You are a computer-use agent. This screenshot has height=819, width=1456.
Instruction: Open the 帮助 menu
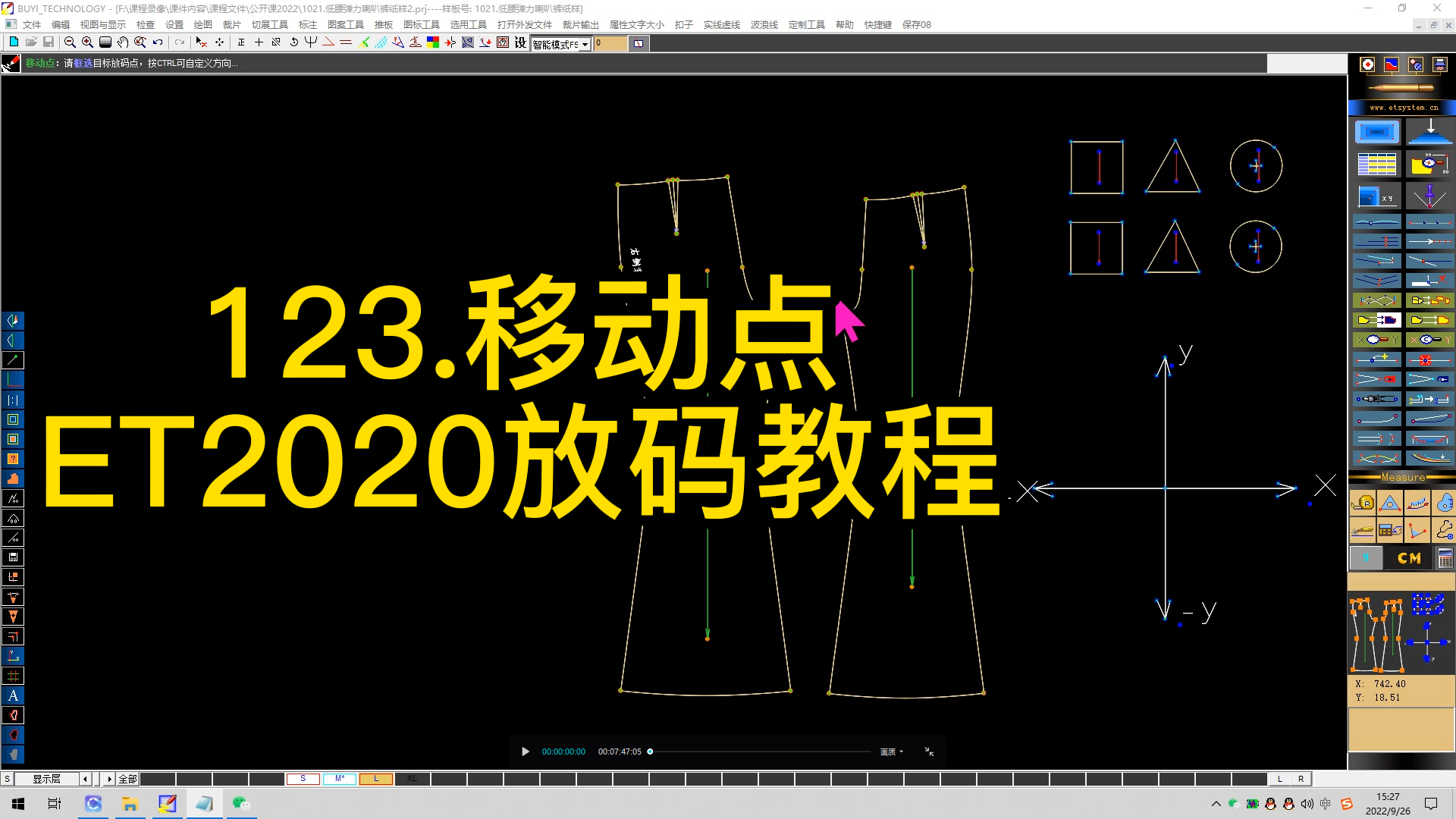(845, 24)
